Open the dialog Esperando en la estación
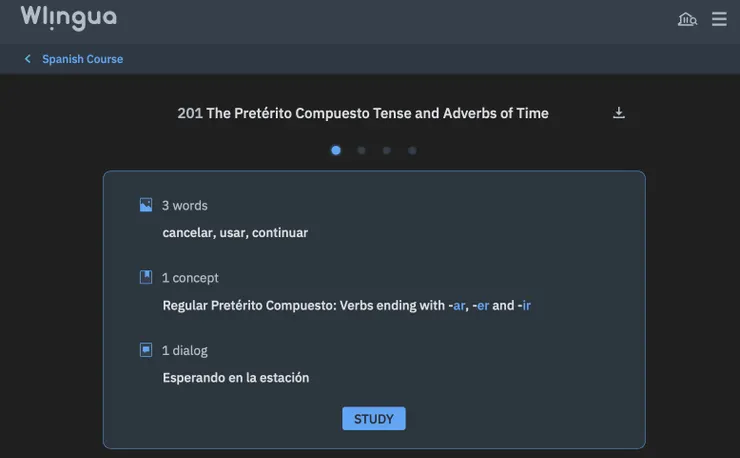The height and width of the screenshot is (458, 740). [x=236, y=378]
